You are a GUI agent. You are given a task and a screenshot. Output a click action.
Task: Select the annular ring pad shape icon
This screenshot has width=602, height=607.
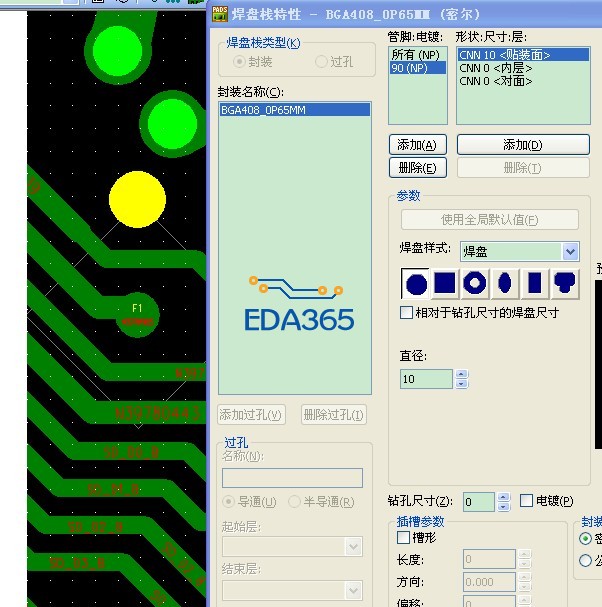pyautogui.click(x=475, y=284)
